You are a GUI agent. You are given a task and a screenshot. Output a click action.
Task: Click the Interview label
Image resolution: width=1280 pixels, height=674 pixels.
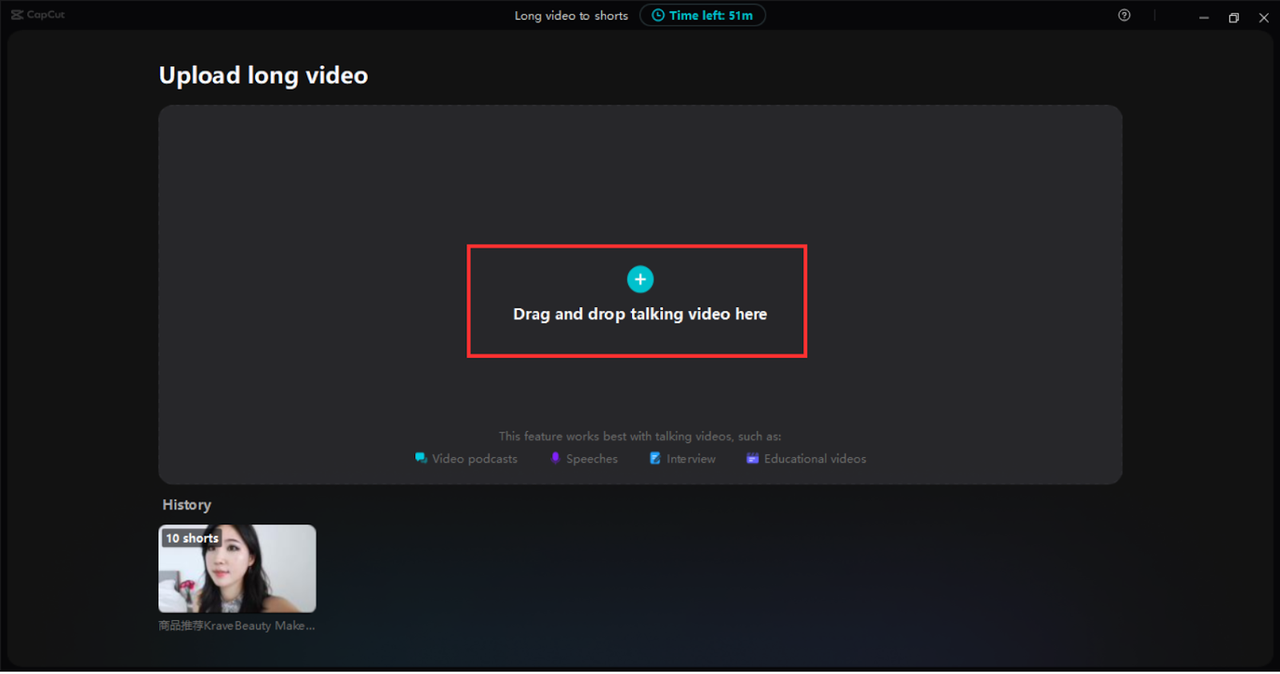691,459
